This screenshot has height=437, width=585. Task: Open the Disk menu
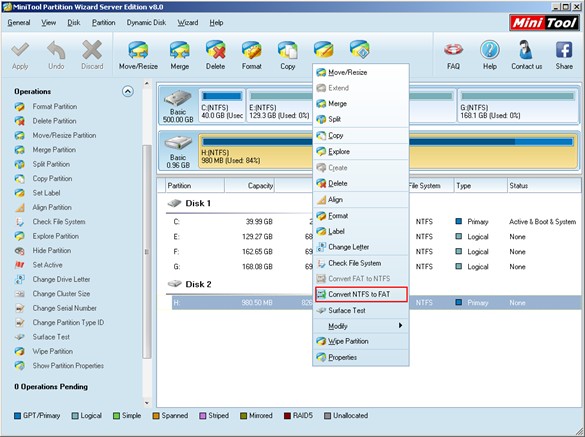(73, 23)
